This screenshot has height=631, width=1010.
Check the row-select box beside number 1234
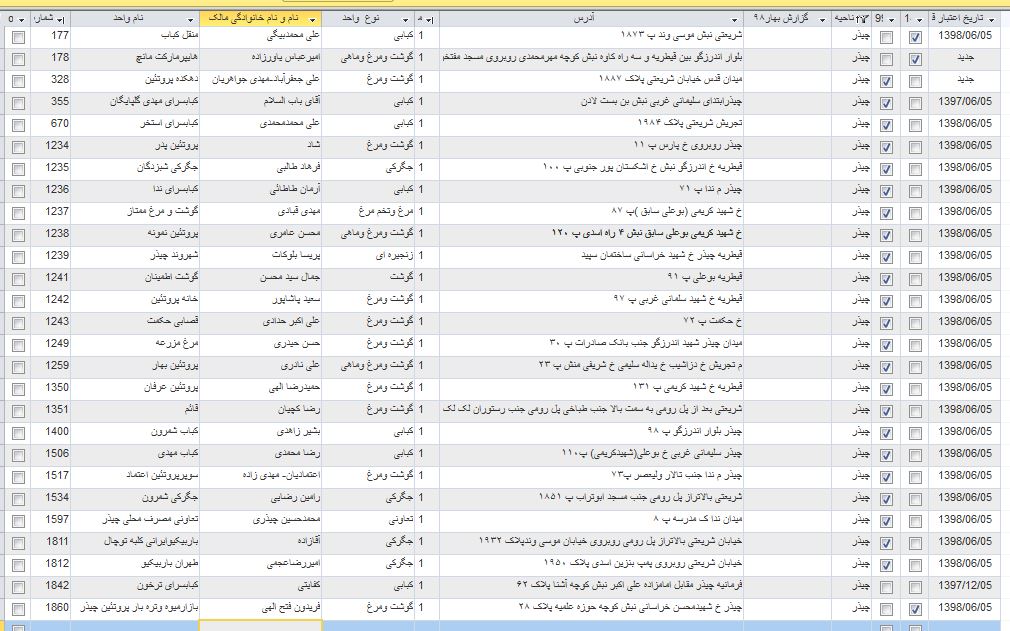point(18,147)
